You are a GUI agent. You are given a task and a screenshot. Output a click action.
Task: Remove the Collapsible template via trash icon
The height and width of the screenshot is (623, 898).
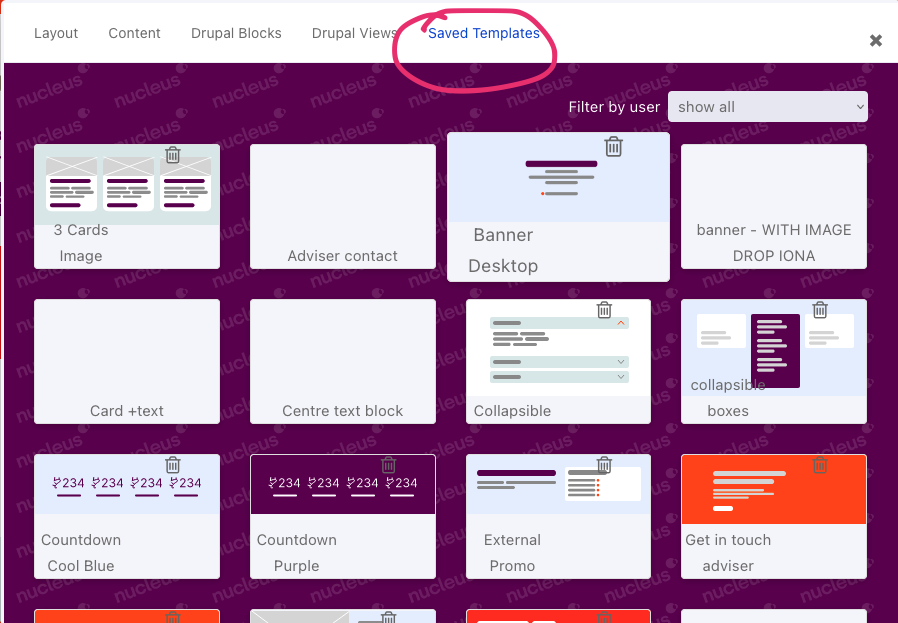604,310
